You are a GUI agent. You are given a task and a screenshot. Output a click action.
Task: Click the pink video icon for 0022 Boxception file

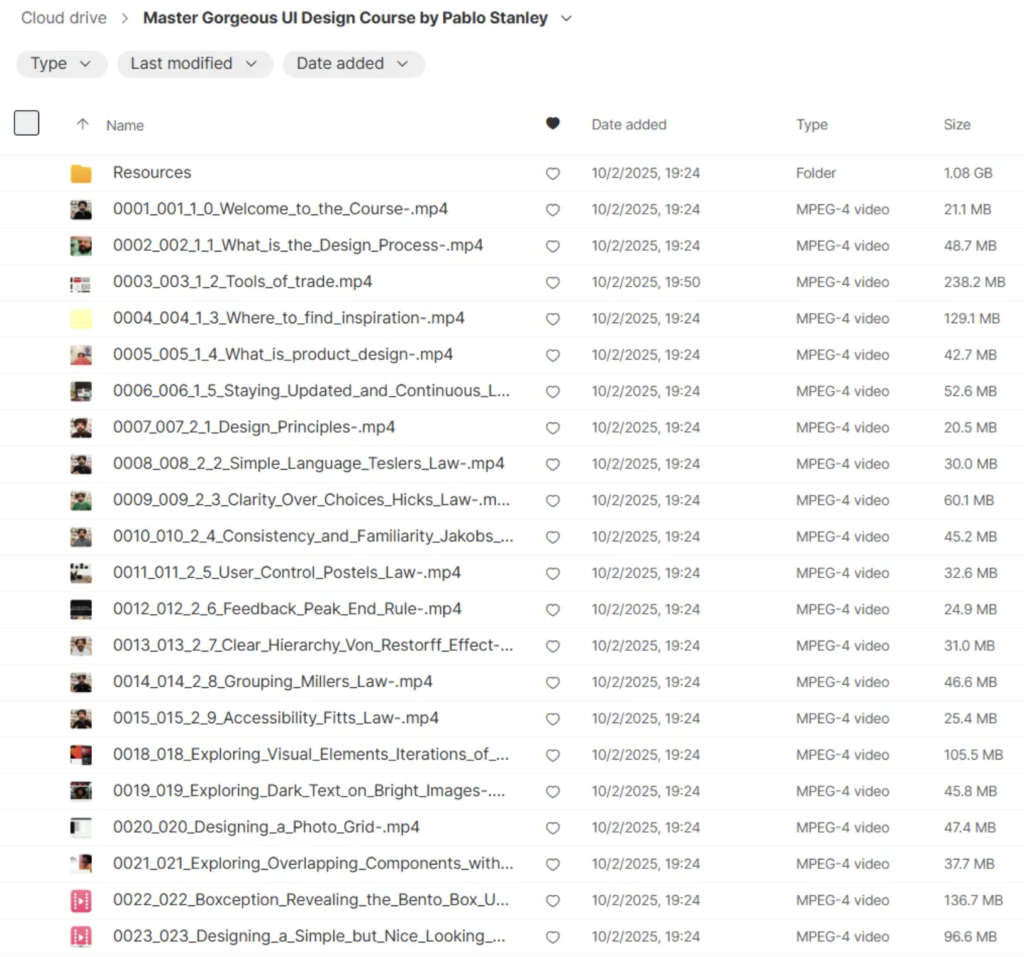(x=81, y=901)
